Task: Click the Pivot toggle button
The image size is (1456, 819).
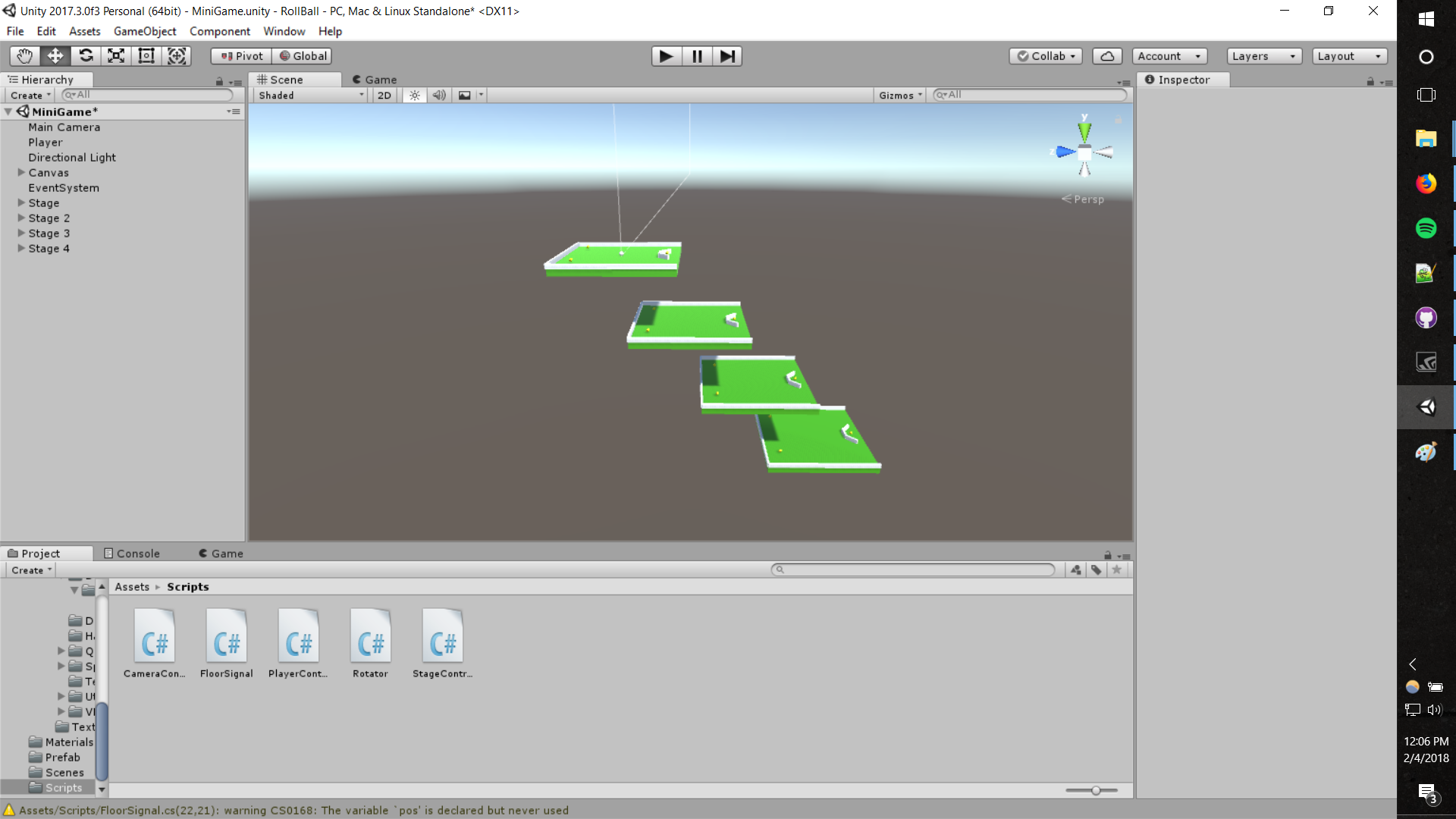Action: click(241, 56)
